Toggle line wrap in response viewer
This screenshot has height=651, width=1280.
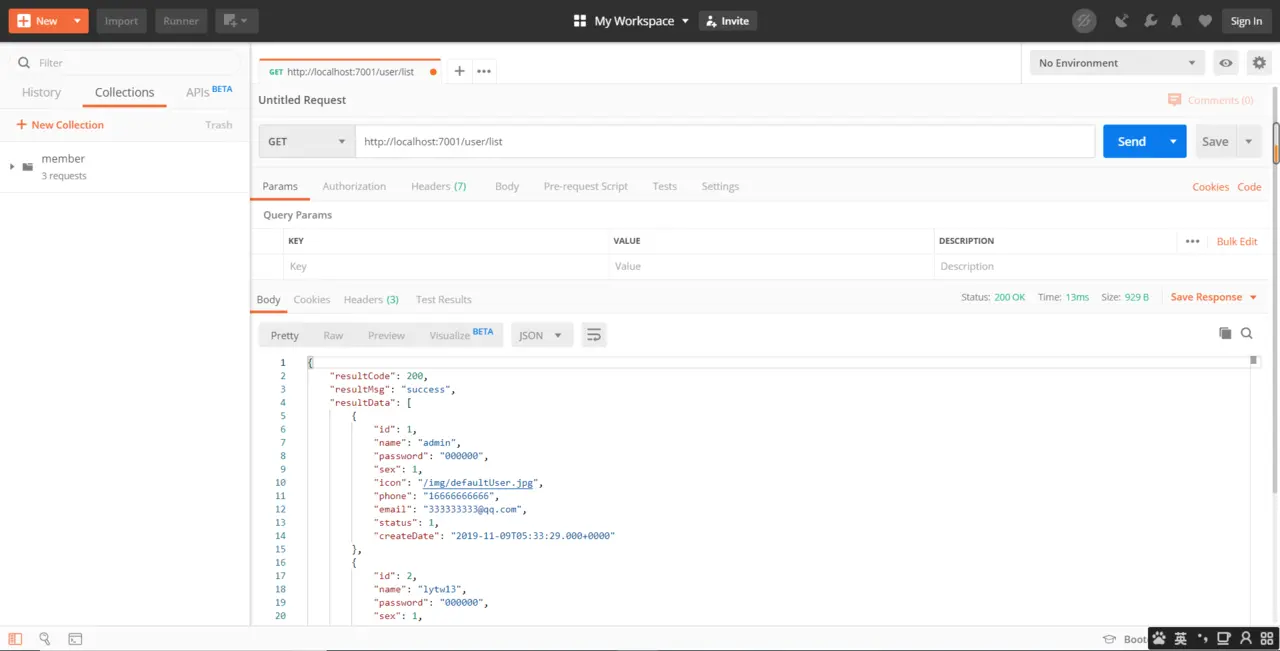[594, 335]
